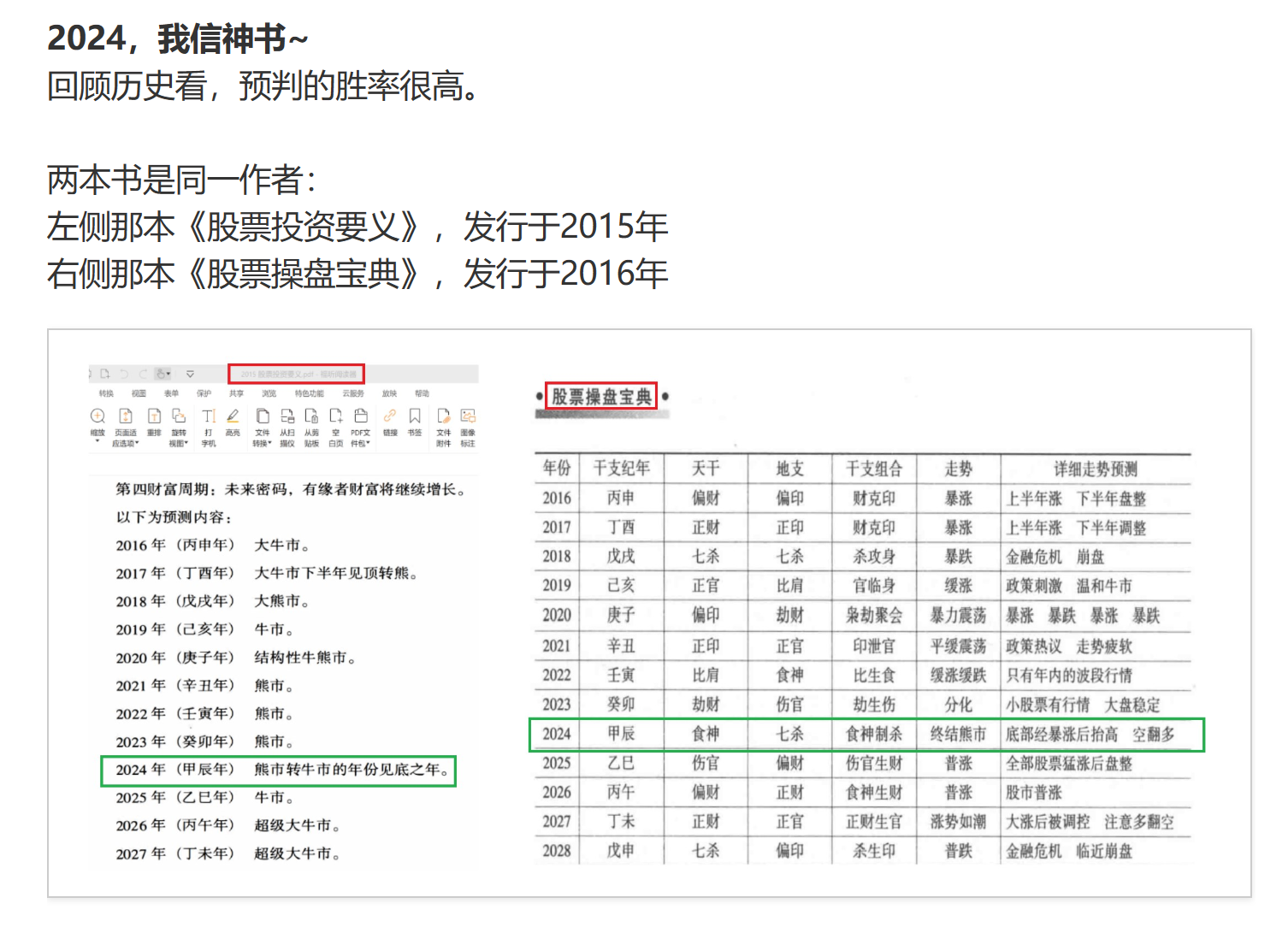This screenshot has width=1288, height=927.
Task: Go to the 表单 tab
Action: (x=171, y=393)
